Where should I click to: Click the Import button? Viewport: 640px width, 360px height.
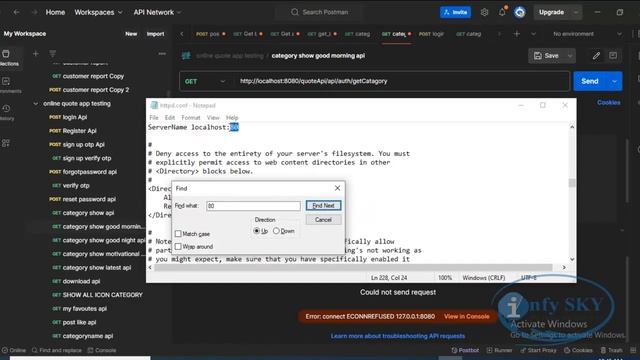click(x=155, y=34)
